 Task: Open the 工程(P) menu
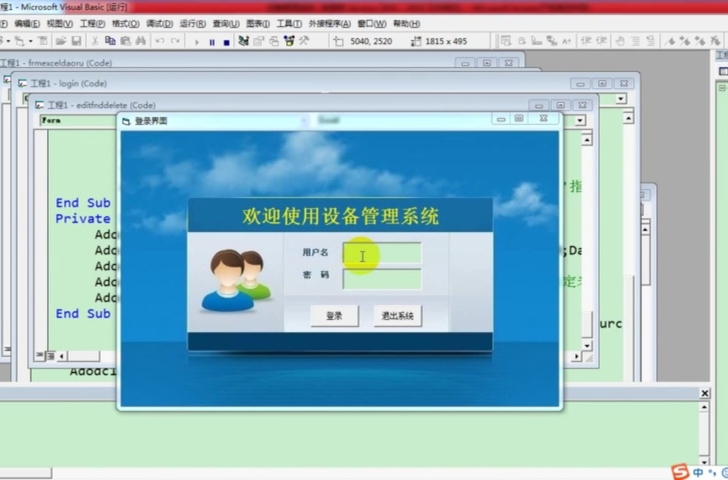[x=92, y=23]
